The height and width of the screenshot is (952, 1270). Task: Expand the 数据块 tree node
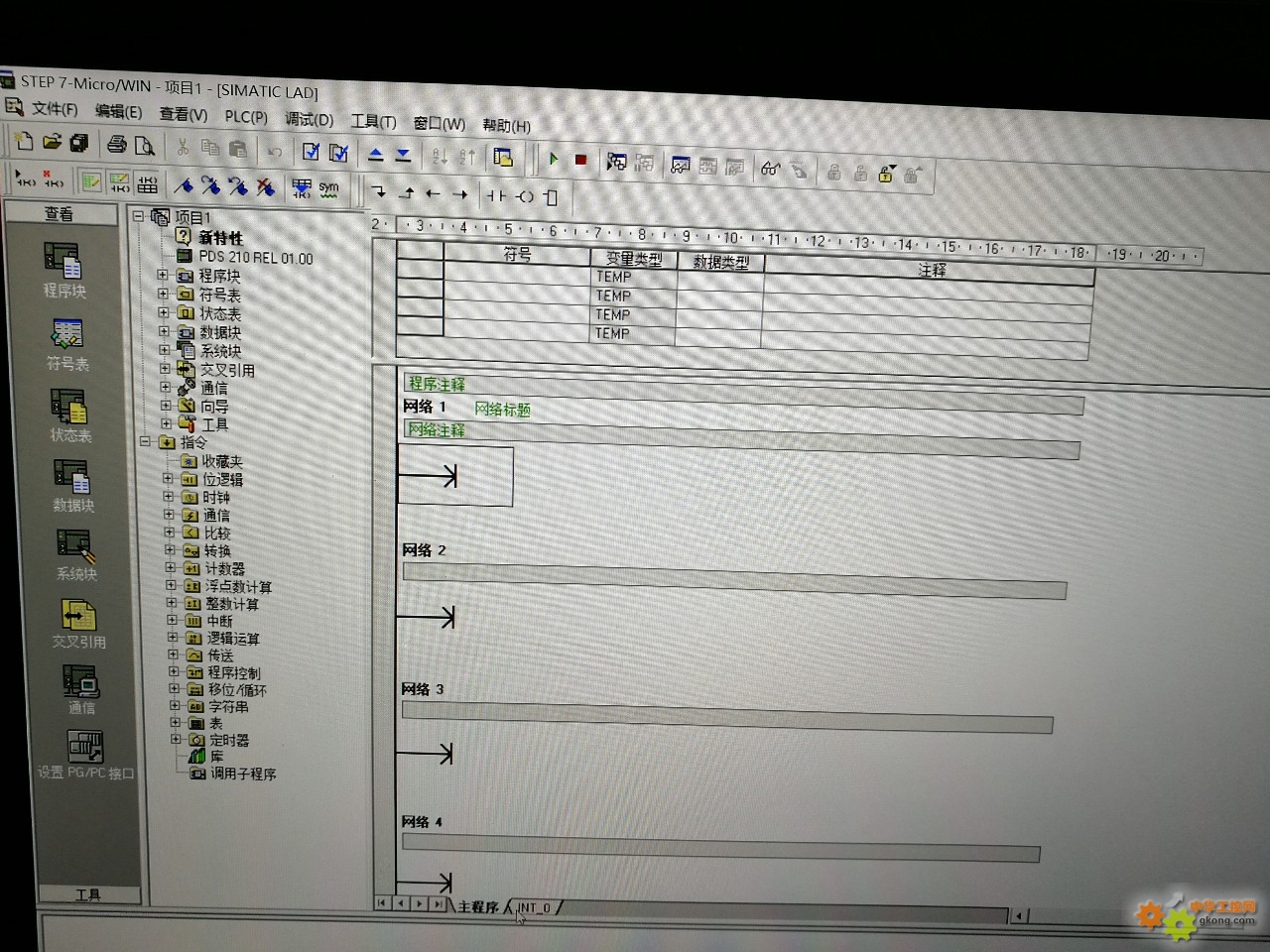tap(164, 331)
